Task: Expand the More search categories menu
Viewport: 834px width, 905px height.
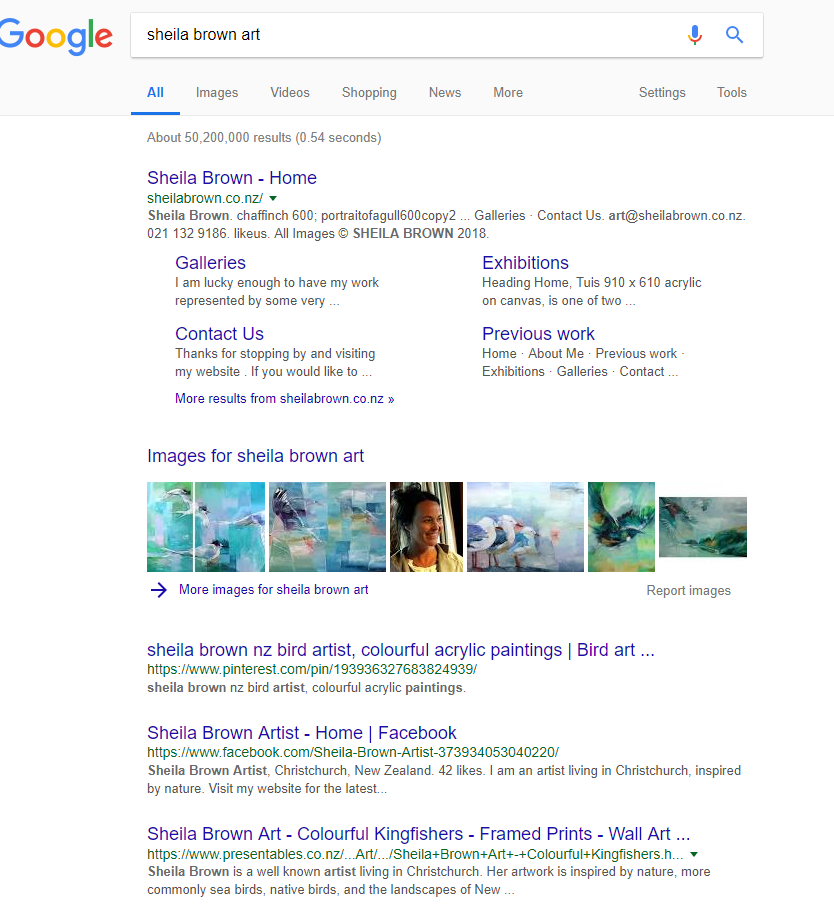Action: (508, 92)
